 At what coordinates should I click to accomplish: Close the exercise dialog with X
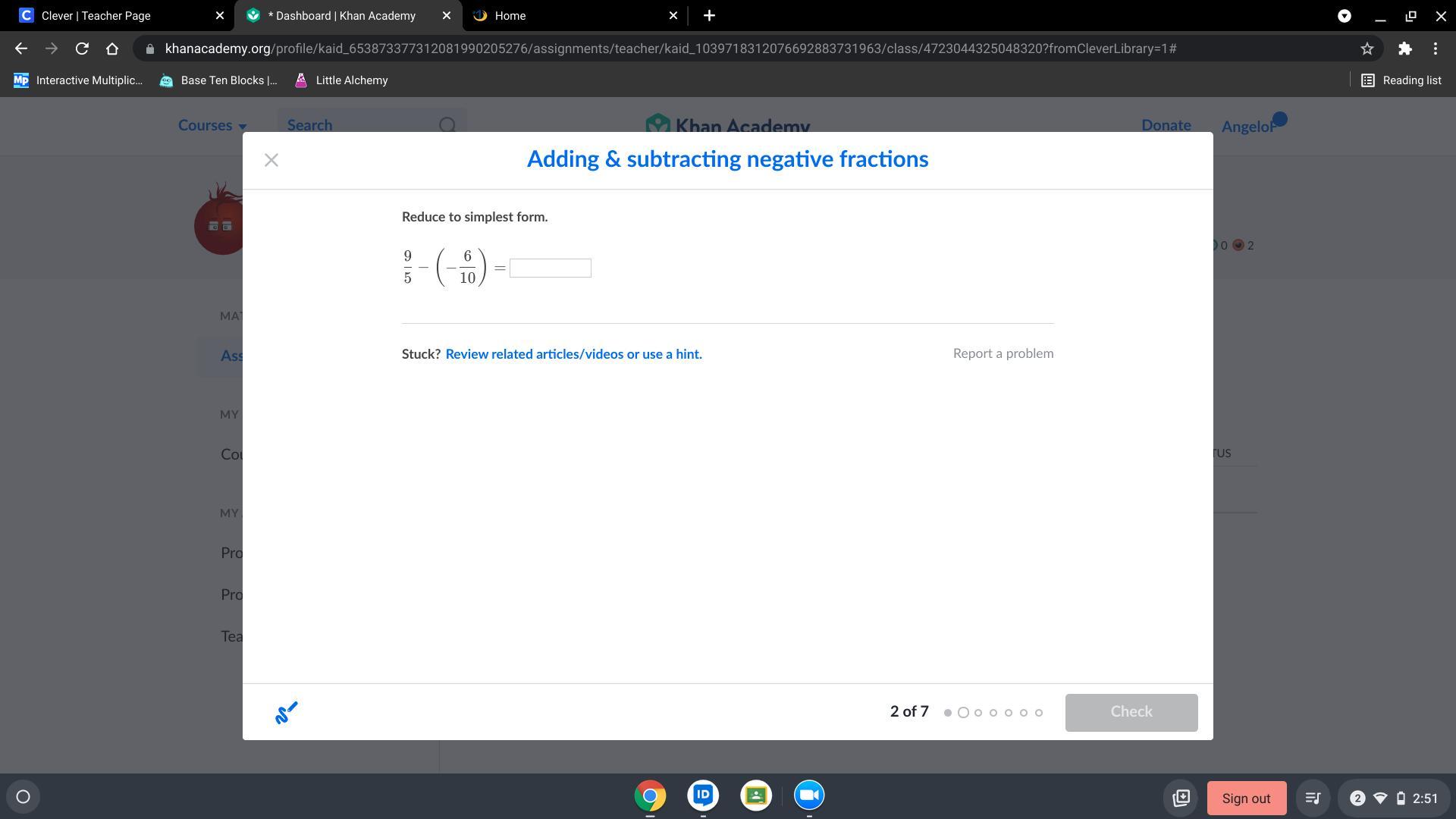271,160
